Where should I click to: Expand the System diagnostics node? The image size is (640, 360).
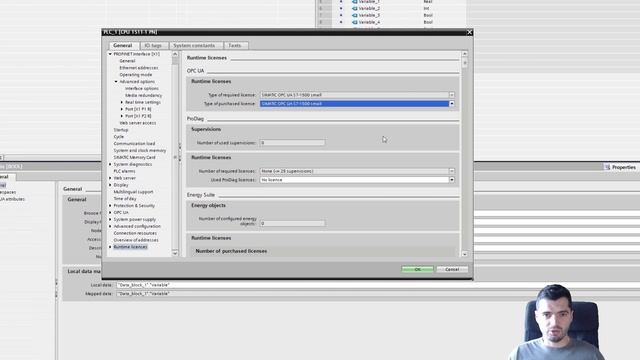click(110, 164)
